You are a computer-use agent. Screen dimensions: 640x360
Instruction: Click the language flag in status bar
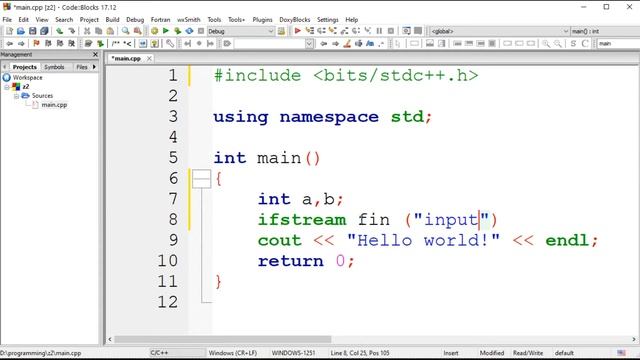[x=621, y=353]
